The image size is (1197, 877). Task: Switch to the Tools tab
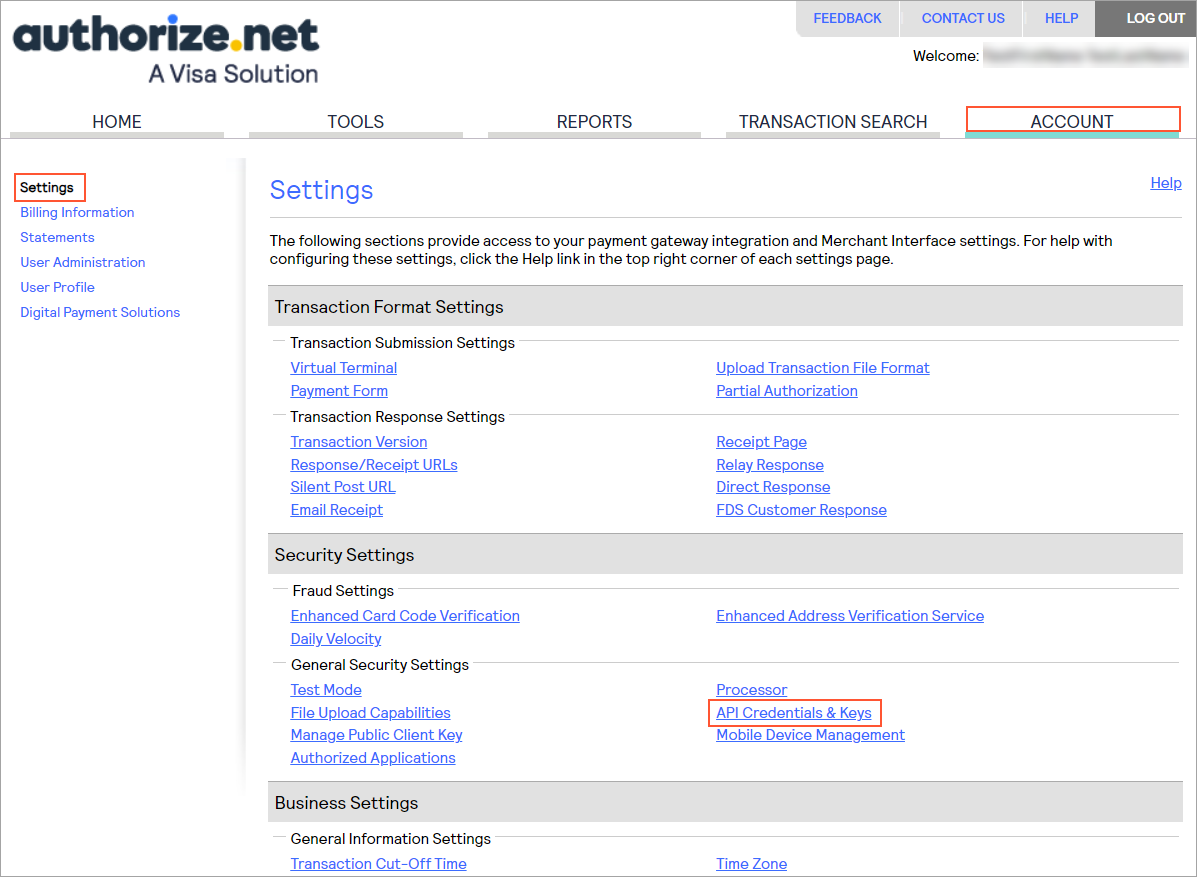coord(355,121)
